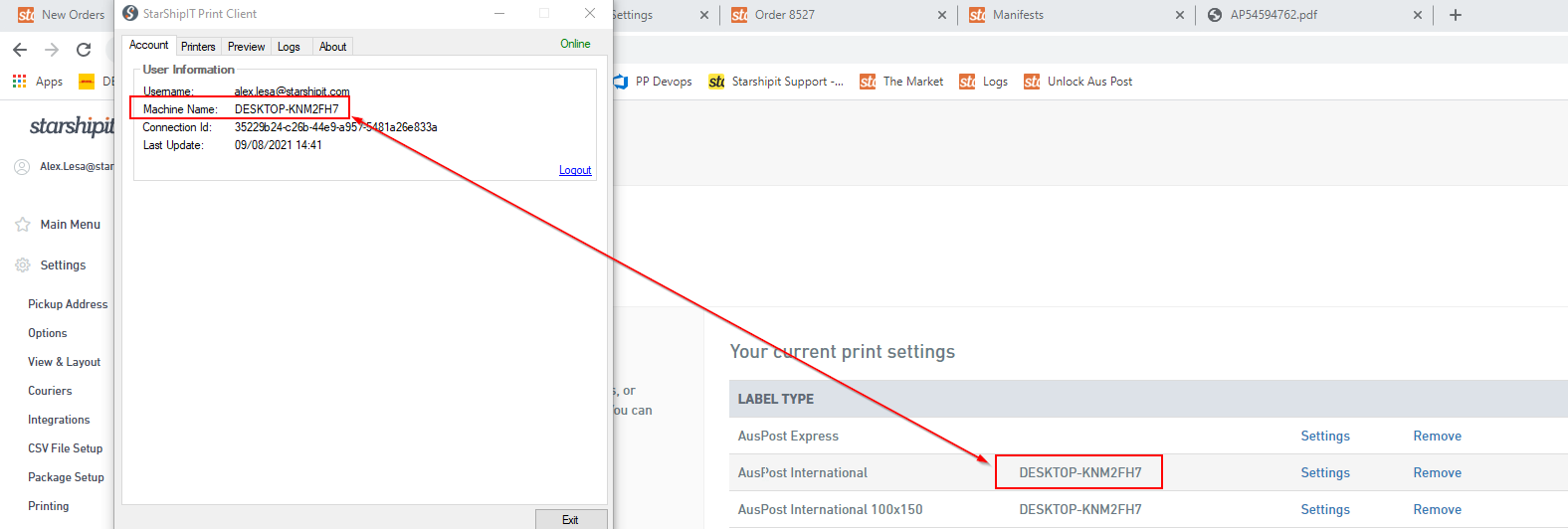
Task: Open the About tab in Print Client
Action: (332, 47)
